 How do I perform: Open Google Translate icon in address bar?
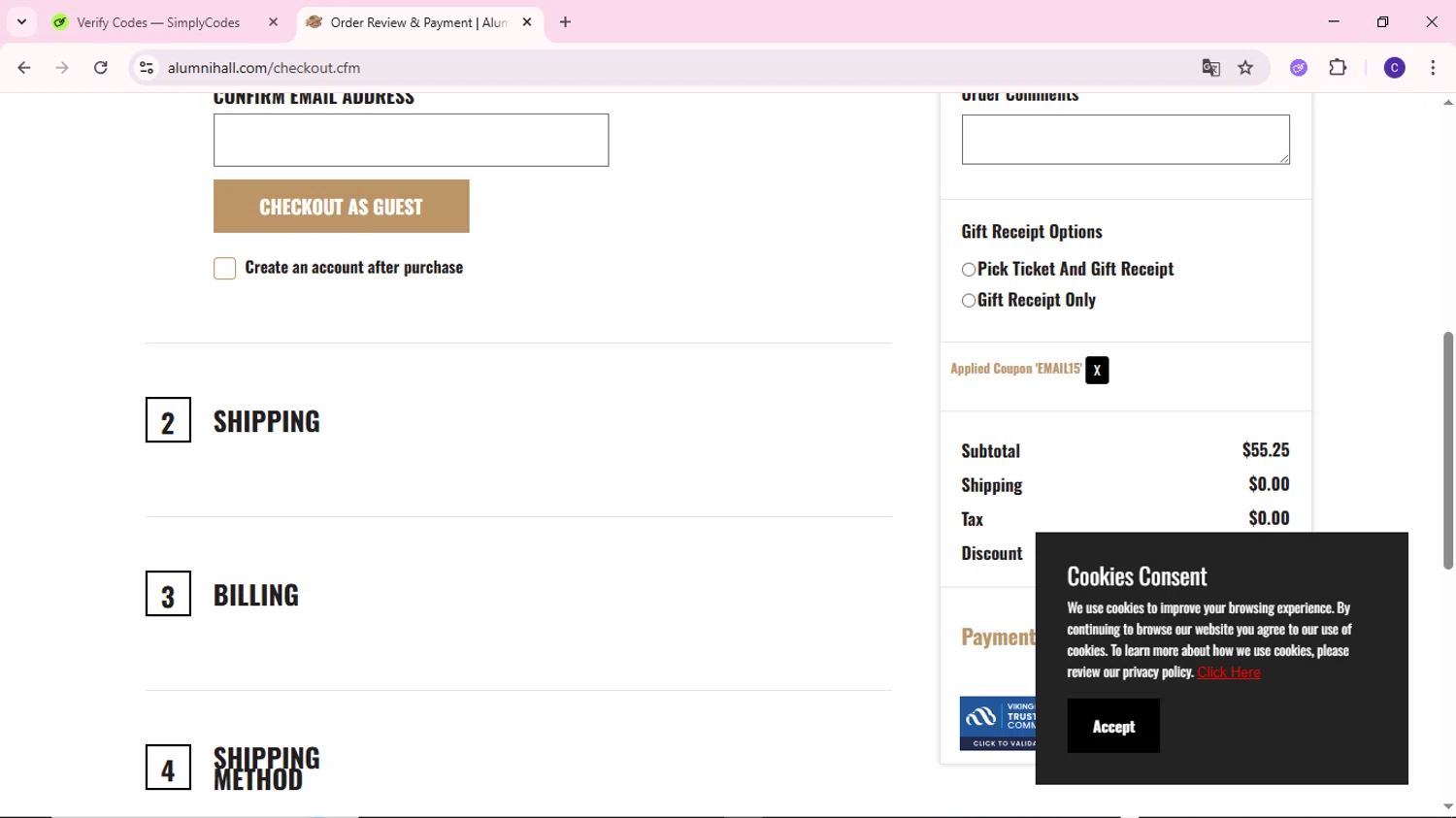[1210, 68]
